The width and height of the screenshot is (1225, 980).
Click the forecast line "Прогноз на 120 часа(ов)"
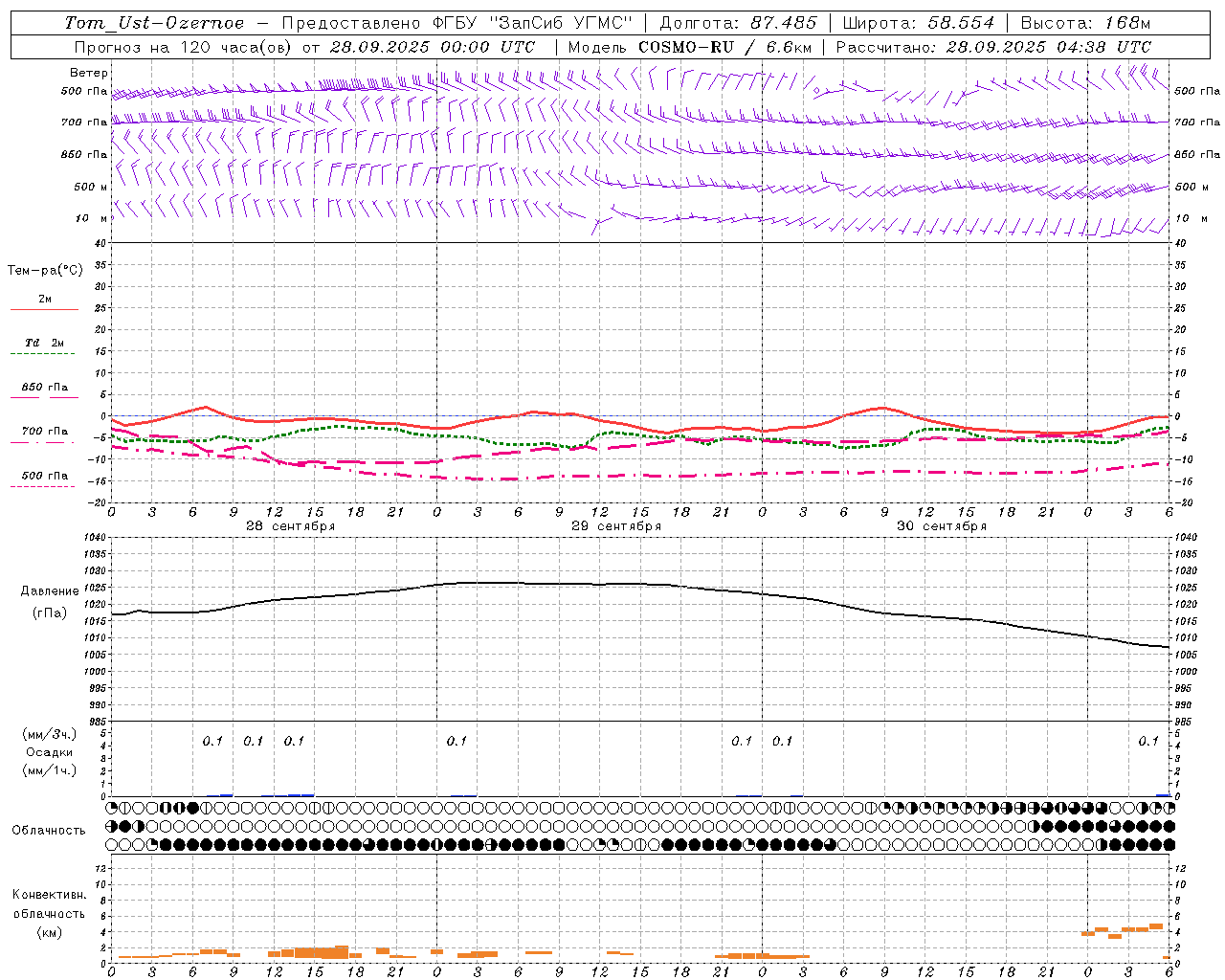pyautogui.click(x=184, y=47)
